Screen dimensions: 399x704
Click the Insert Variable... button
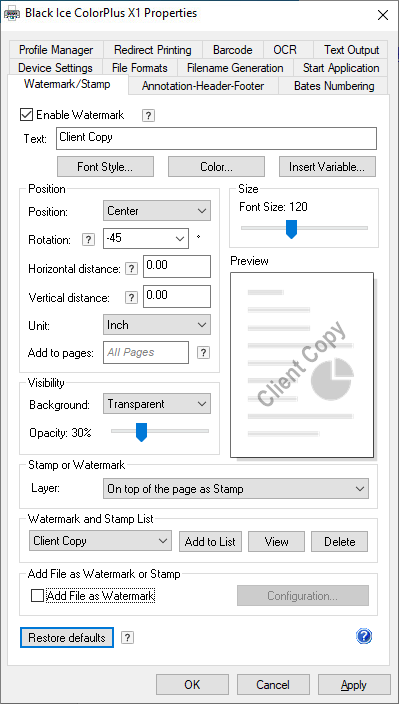click(327, 167)
